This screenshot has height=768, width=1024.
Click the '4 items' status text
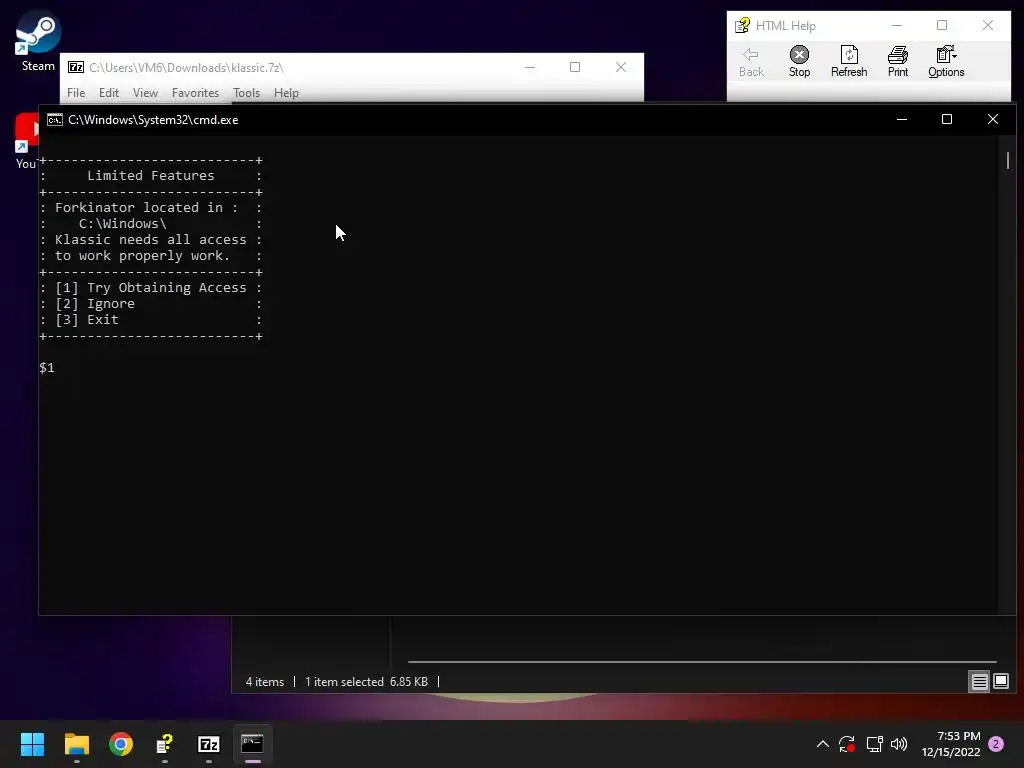point(264,682)
